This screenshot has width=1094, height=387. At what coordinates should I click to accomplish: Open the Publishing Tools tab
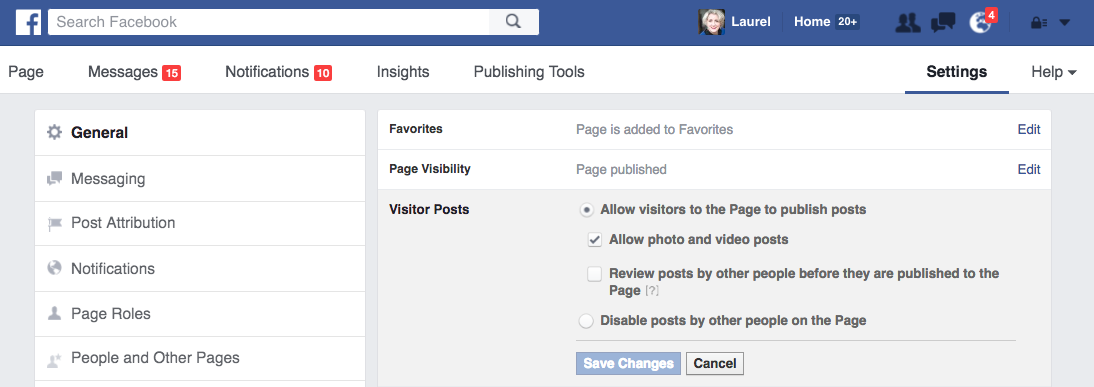pos(529,72)
